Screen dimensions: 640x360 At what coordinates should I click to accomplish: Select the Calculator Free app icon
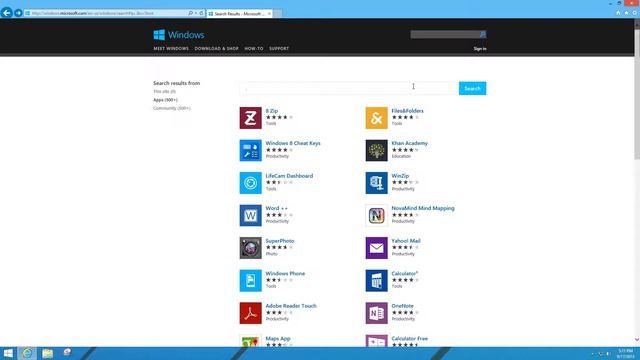pos(376,341)
